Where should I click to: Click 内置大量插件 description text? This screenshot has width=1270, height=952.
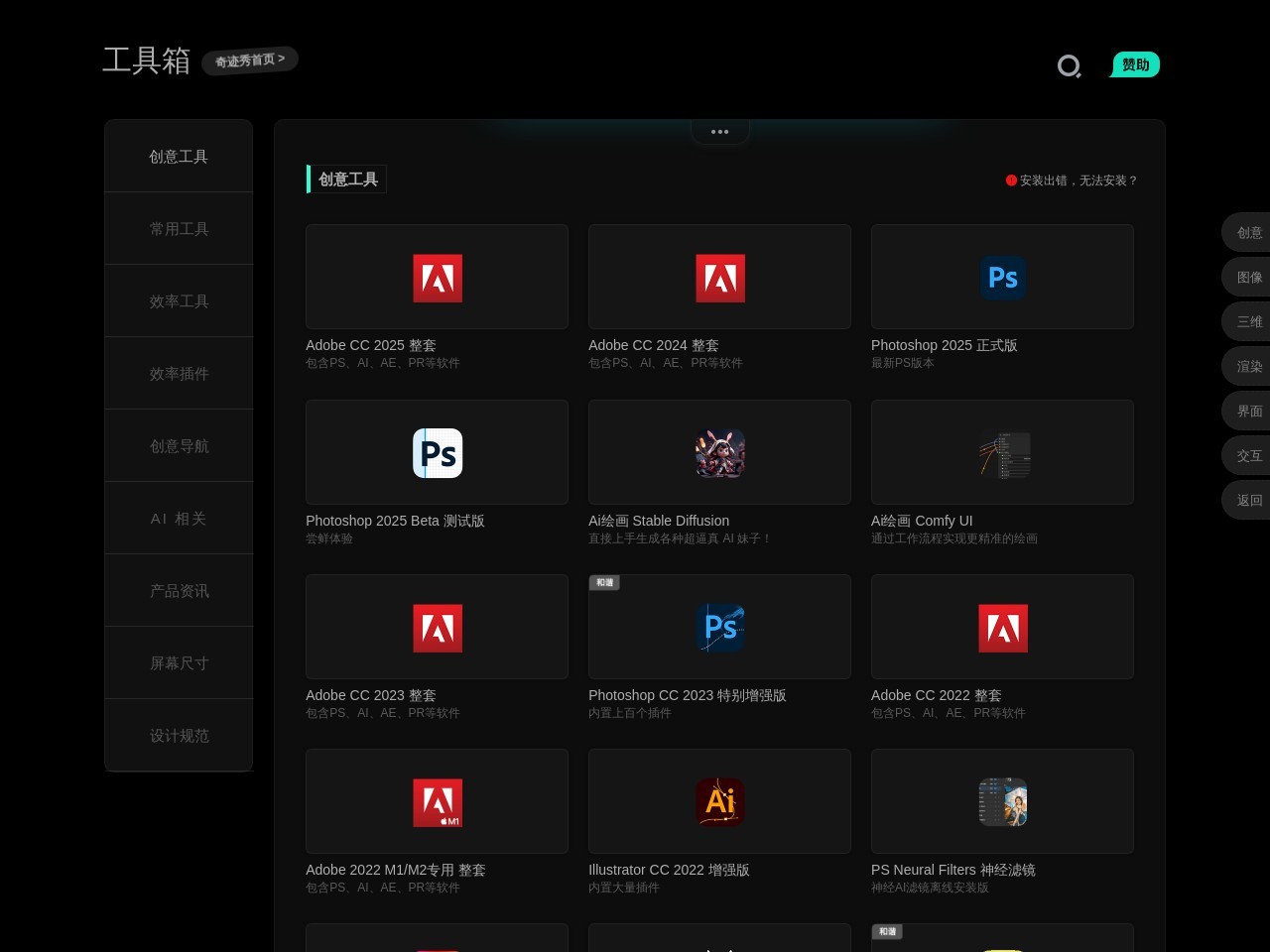[624, 888]
